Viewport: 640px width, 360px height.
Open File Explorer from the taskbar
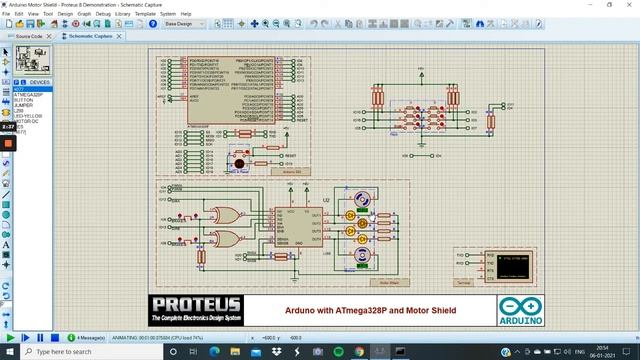[x=235, y=351]
